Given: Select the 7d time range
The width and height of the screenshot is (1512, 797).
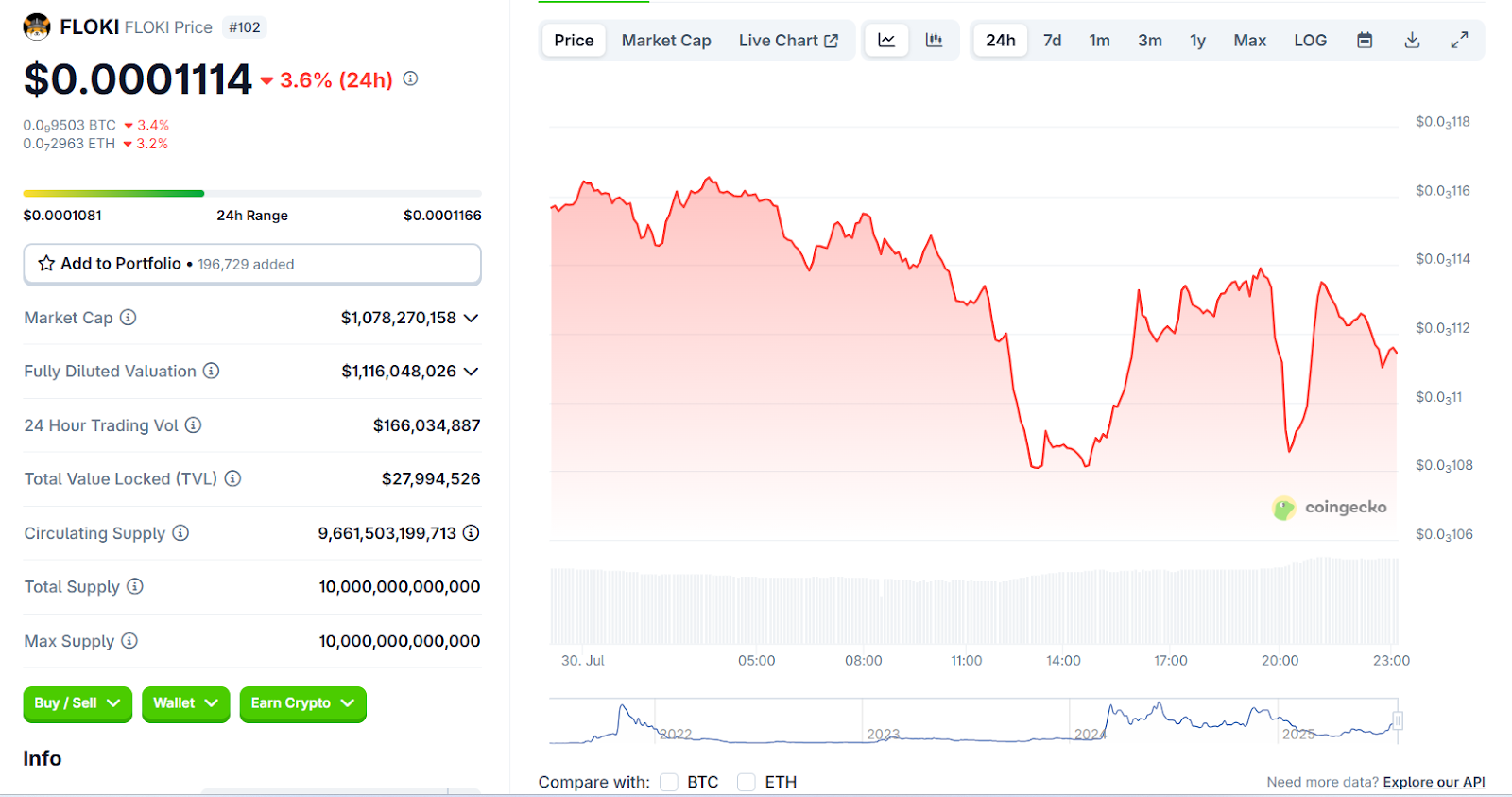Looking at the screenshot, I should [1052, 40].
